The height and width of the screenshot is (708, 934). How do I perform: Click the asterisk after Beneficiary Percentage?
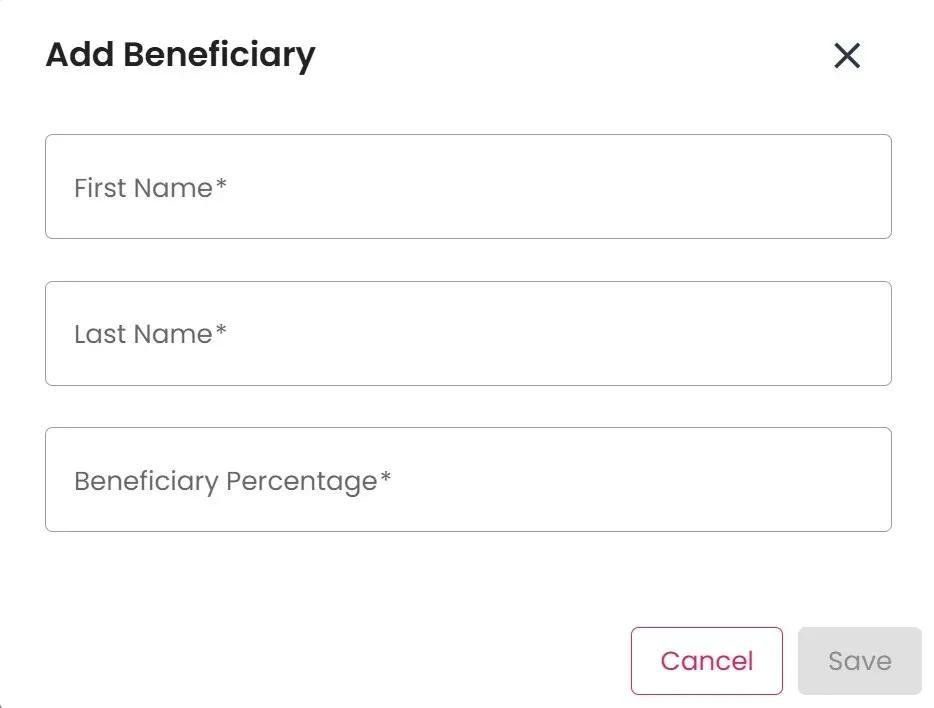385,478
